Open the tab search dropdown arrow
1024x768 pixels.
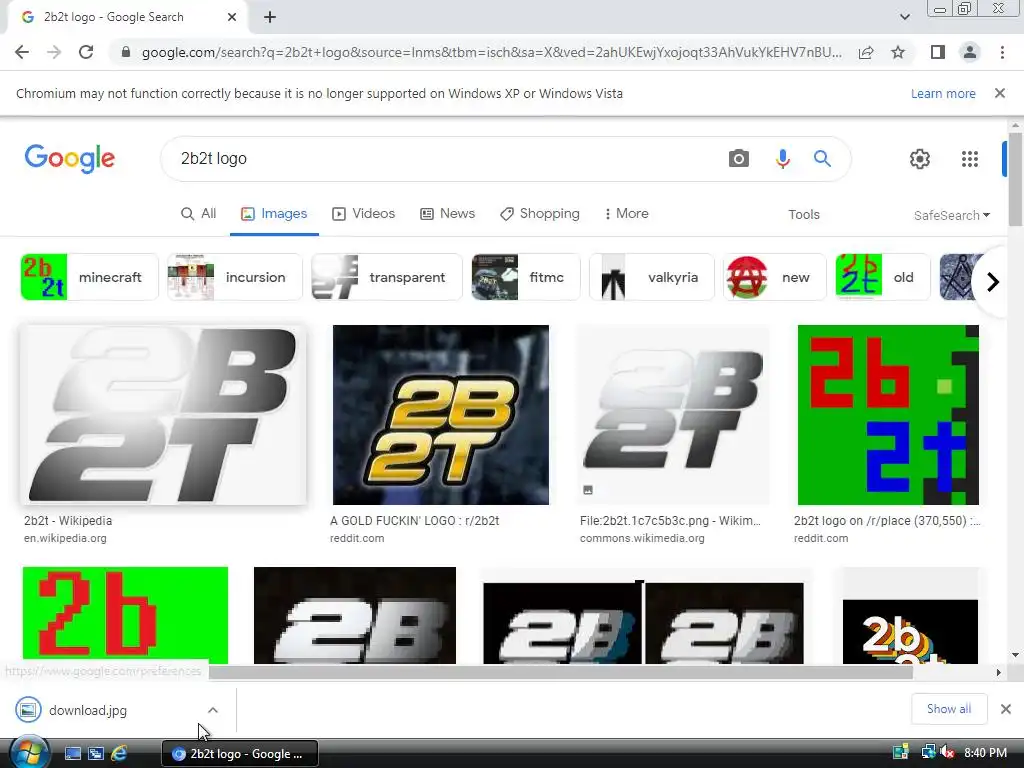[x=904, y=17]
